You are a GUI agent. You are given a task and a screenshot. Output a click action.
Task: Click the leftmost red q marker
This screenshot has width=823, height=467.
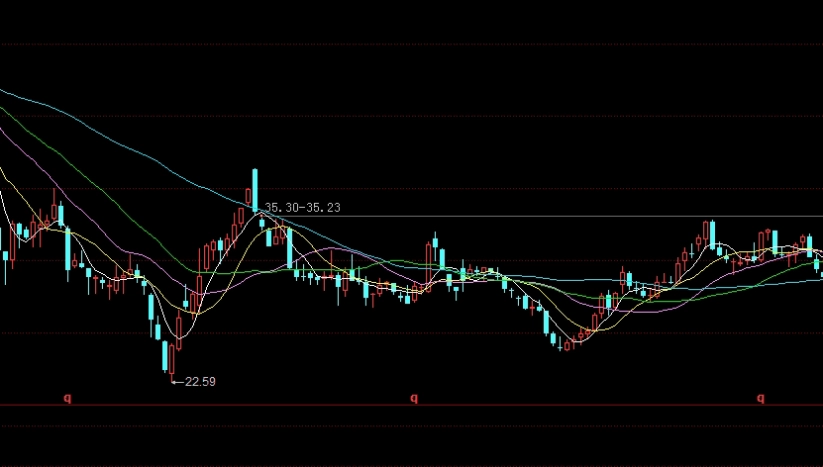tap(68, 397)
